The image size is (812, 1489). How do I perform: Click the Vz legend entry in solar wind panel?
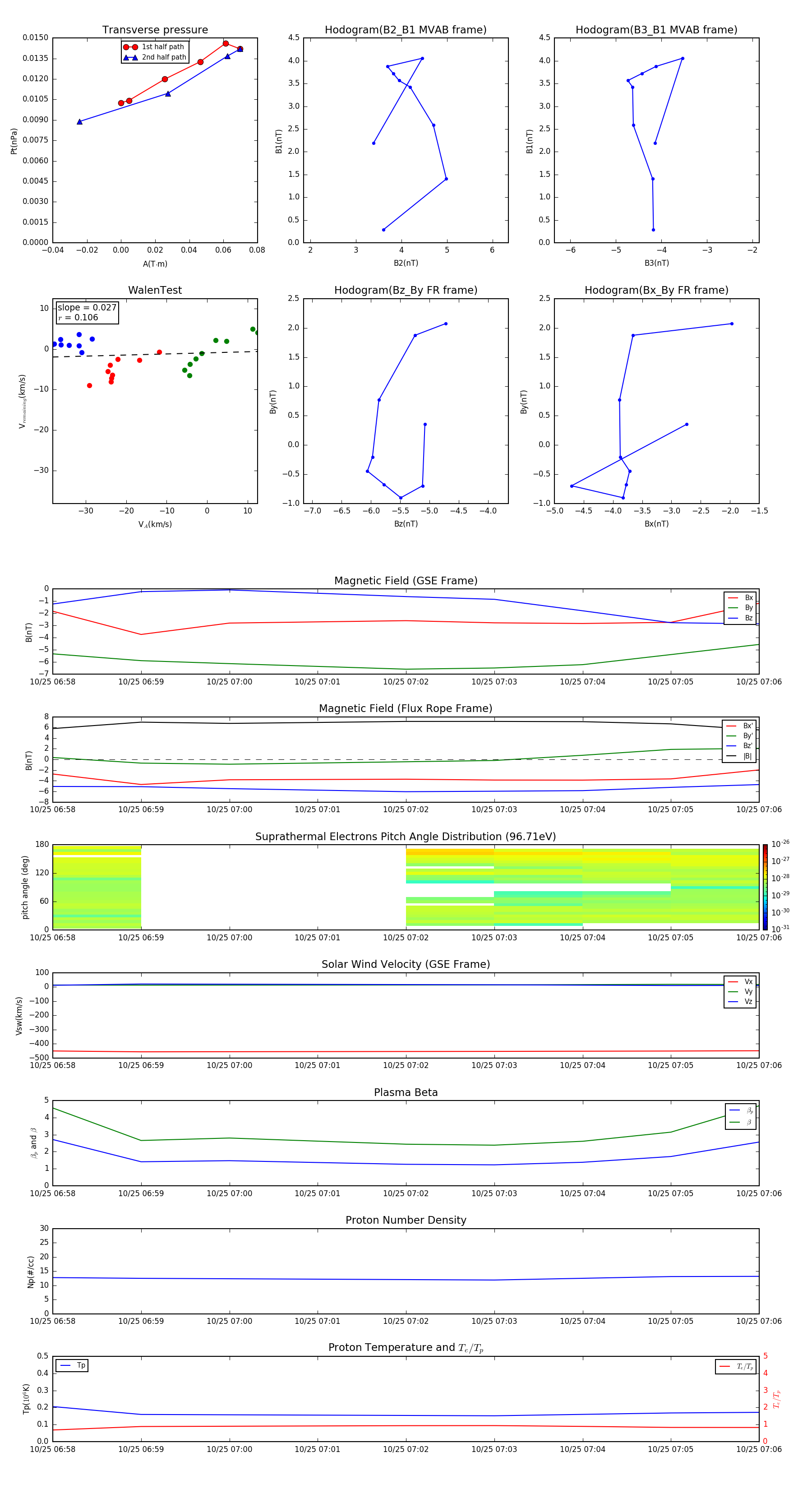[x=740, y=1002]
